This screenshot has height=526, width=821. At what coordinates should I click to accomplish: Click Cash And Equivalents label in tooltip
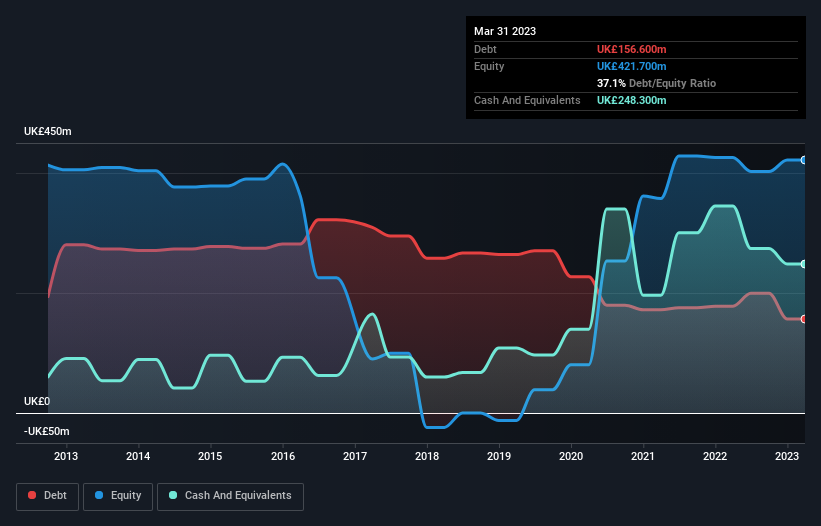point(527,100)
